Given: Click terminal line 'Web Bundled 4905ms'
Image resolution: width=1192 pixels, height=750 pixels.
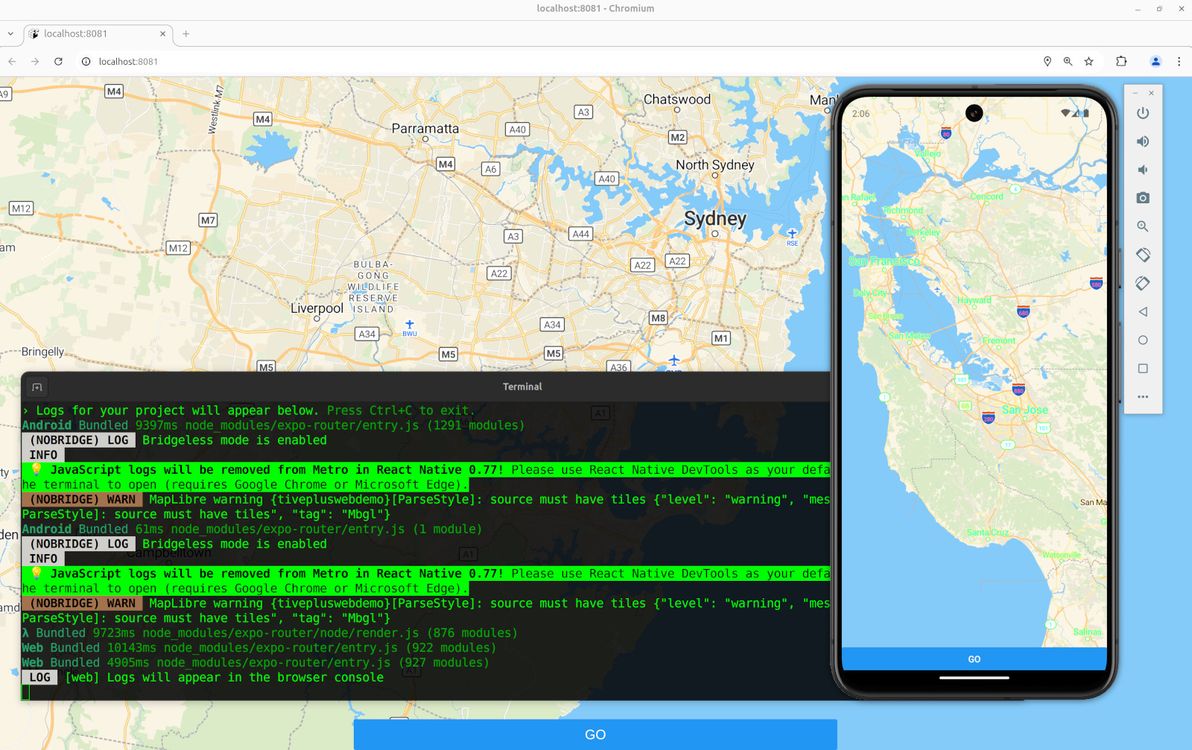Looking at the screenshot, I should pos(255,663).
